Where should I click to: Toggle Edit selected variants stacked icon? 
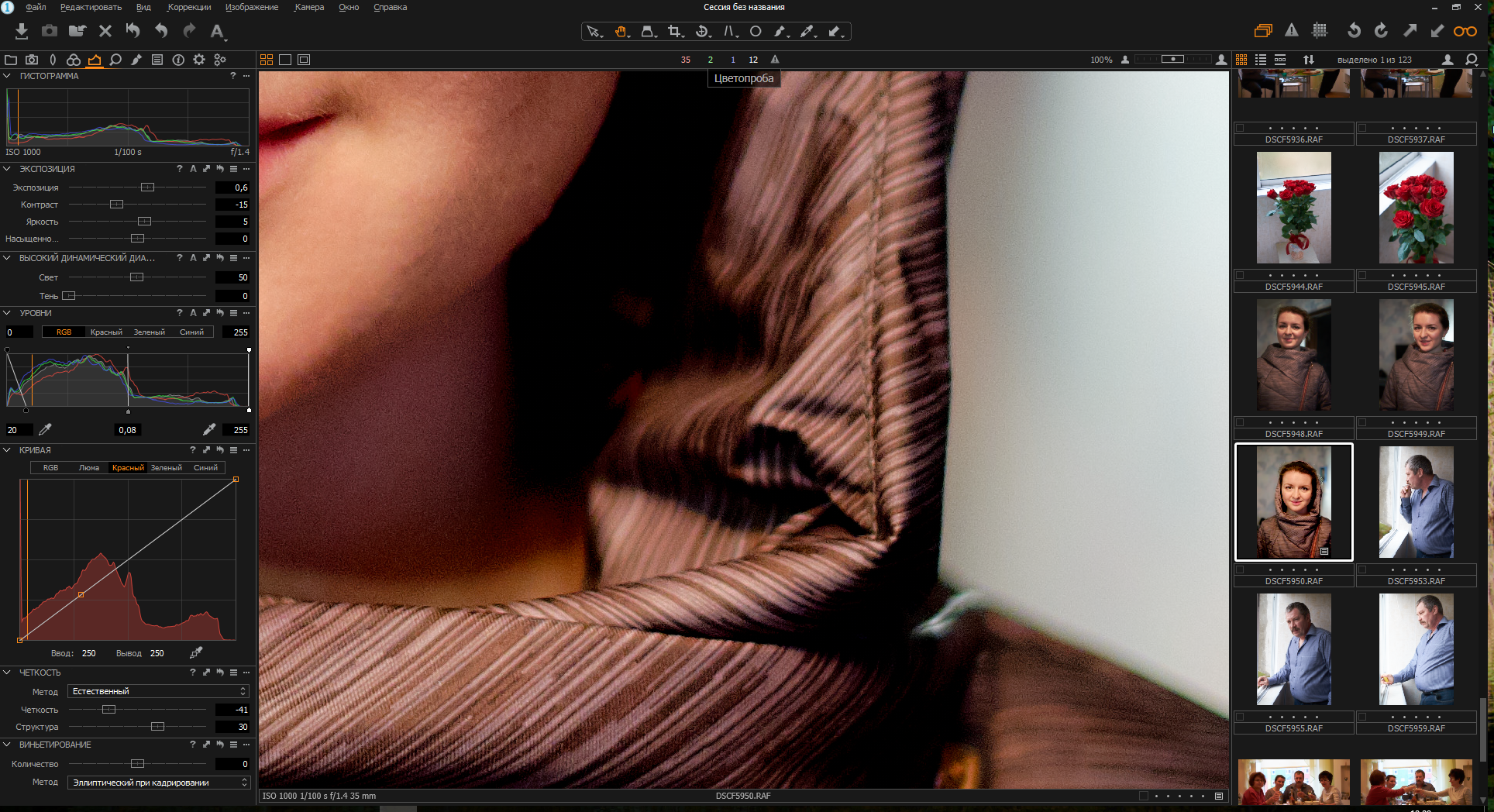[x=1263, y=31]
